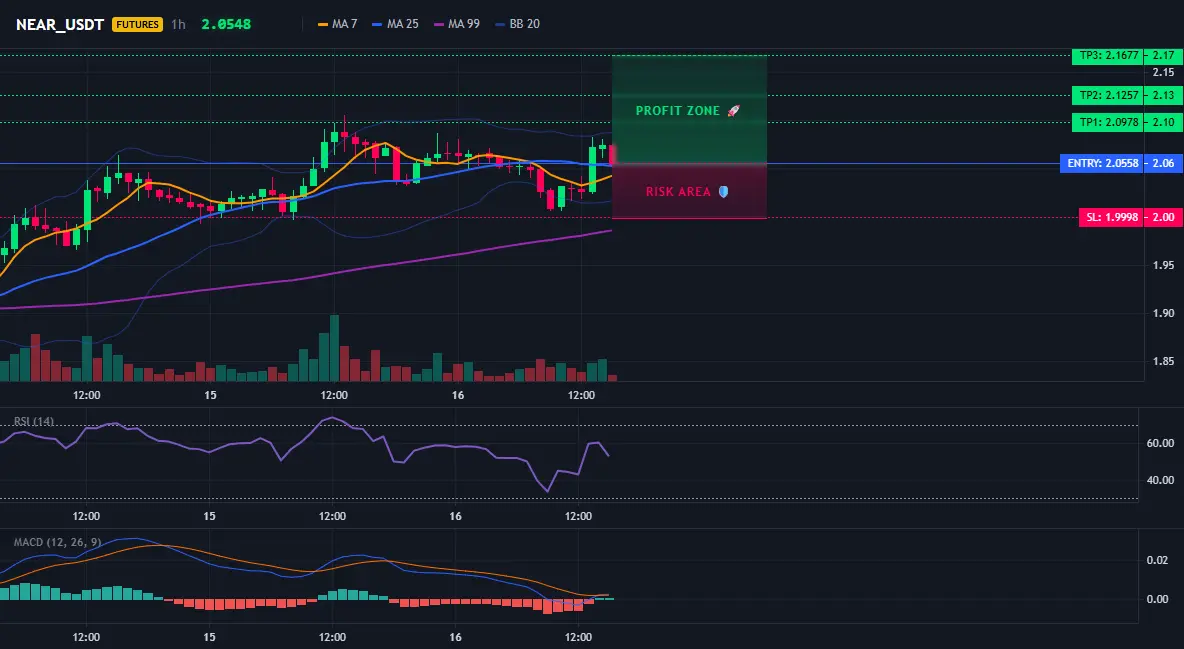
Task: Click the RSI (14) indicator label
Action: [34, 422]
